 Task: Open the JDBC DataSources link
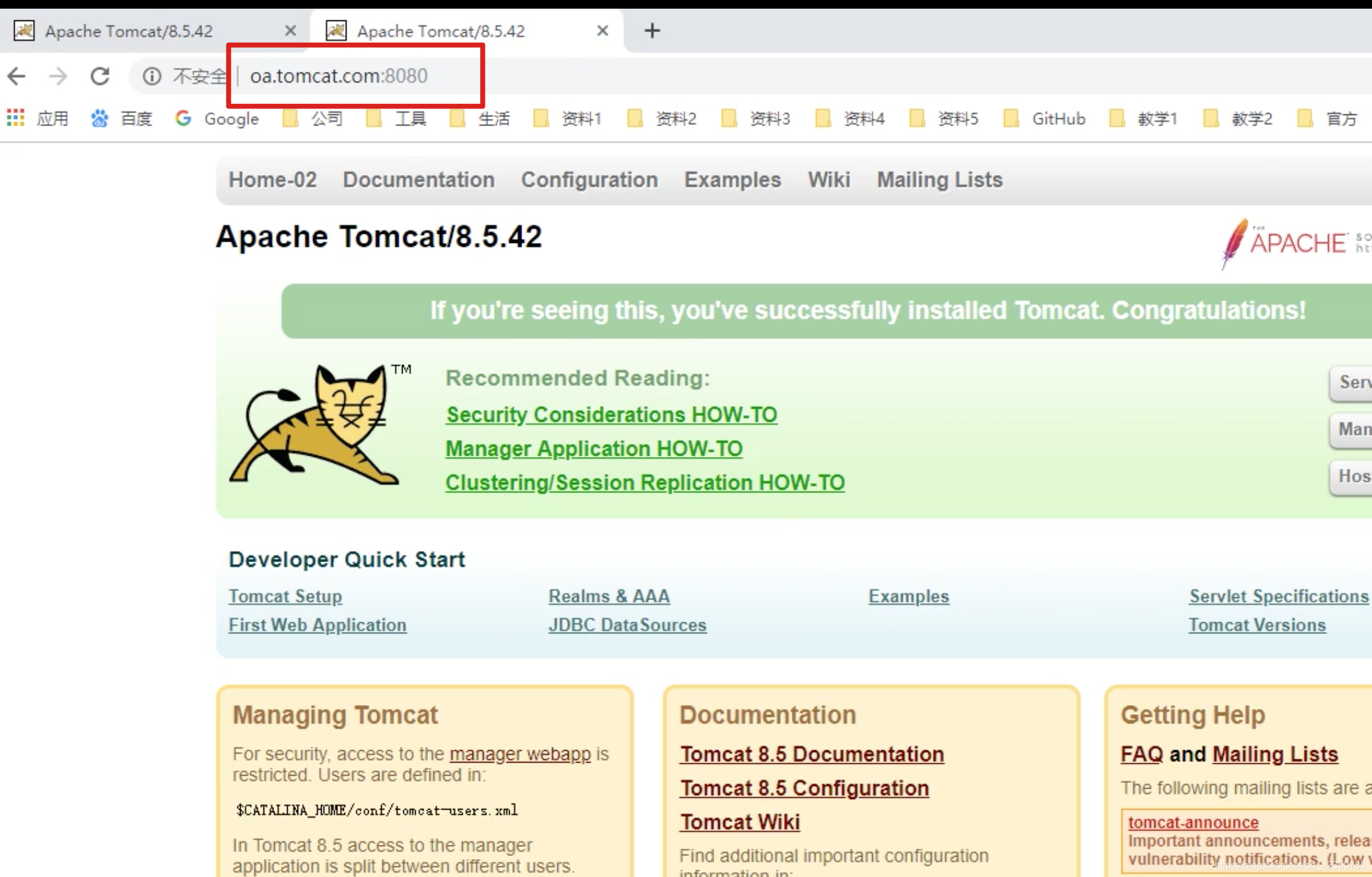point(627,625)
